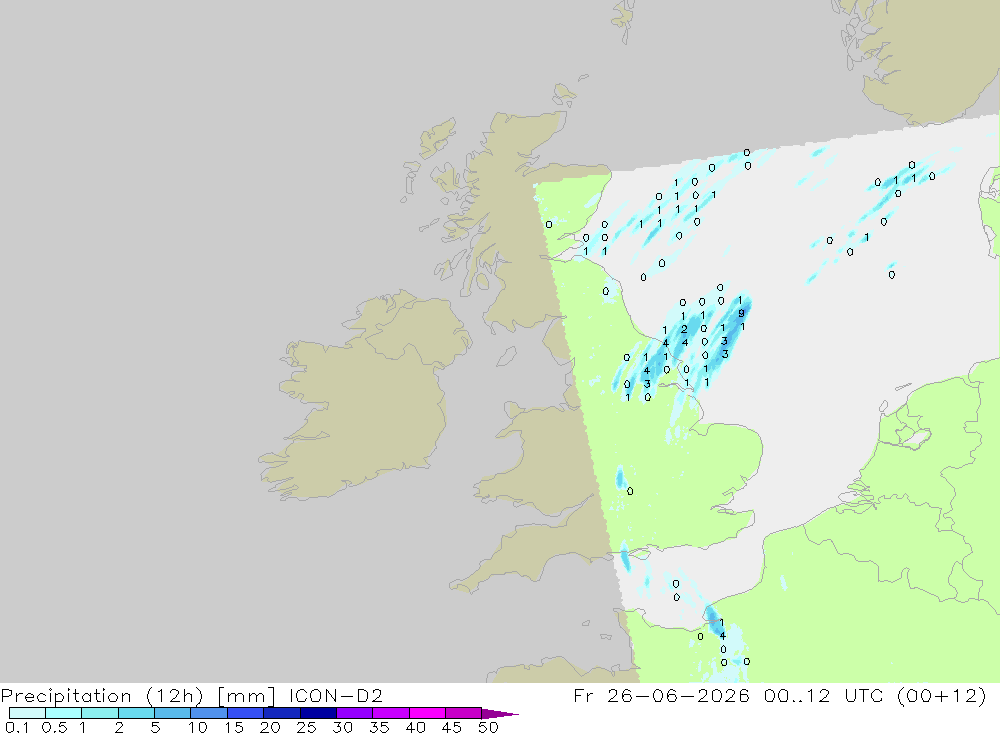Click the '9' precipitation value over the North Sea
1000x733 pixels.
point(741,313)
